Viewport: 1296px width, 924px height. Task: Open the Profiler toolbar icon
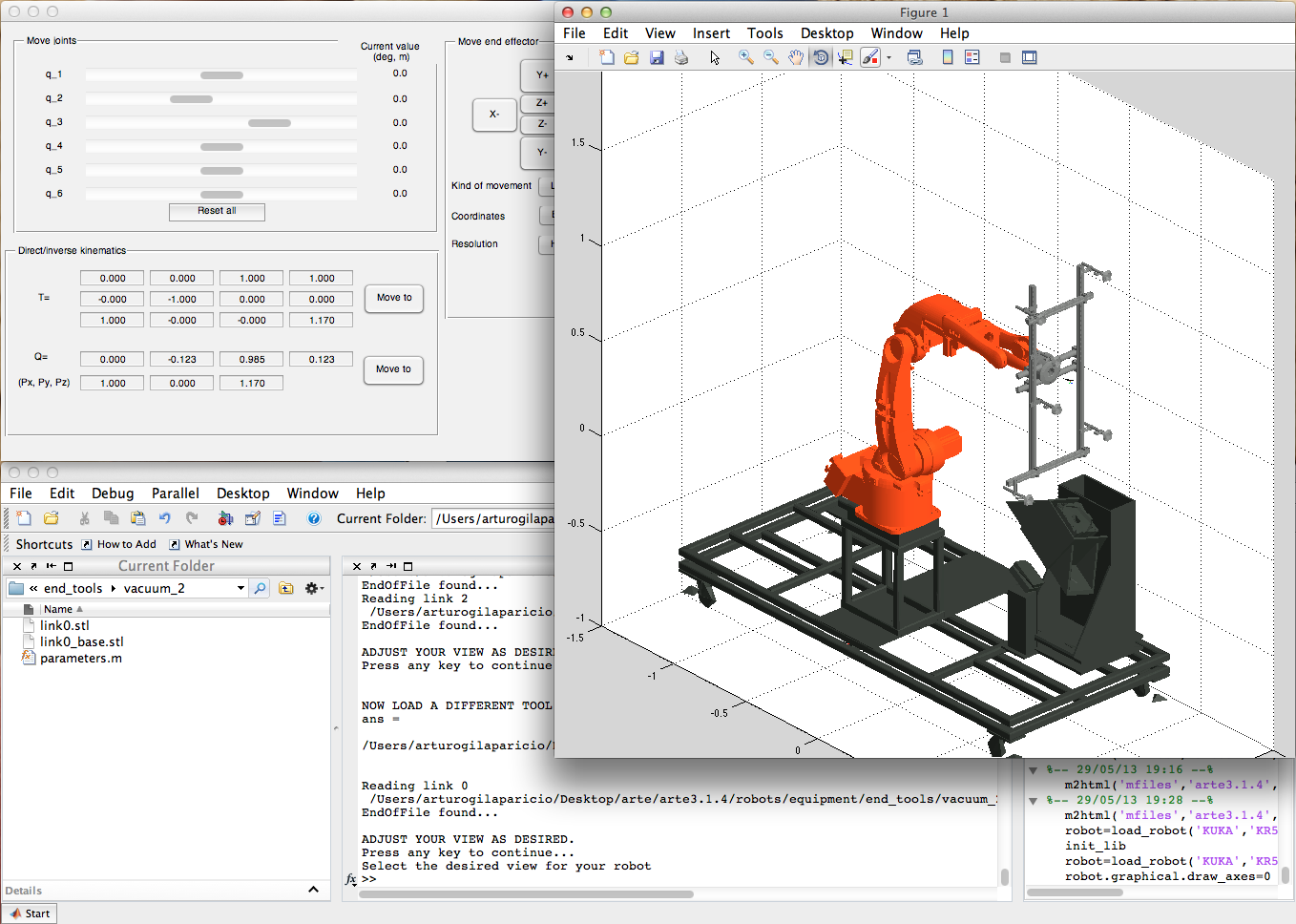pos(280,518)
